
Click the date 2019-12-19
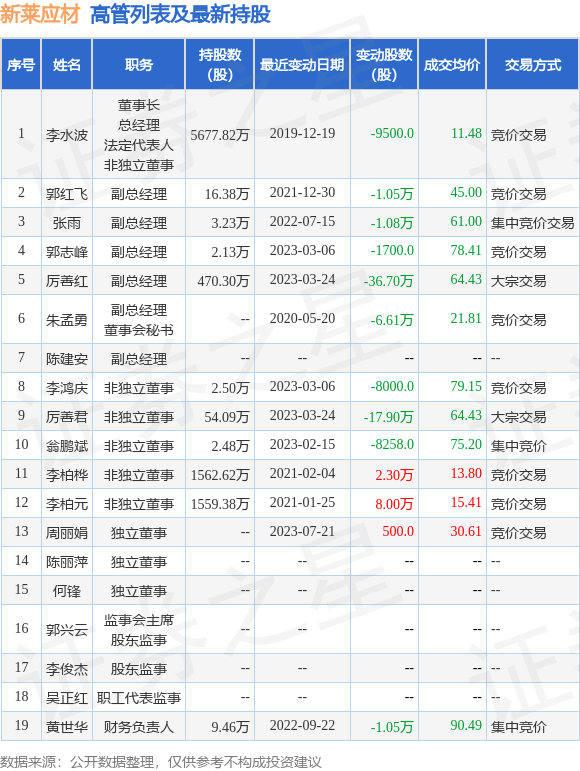coord(302,133)
